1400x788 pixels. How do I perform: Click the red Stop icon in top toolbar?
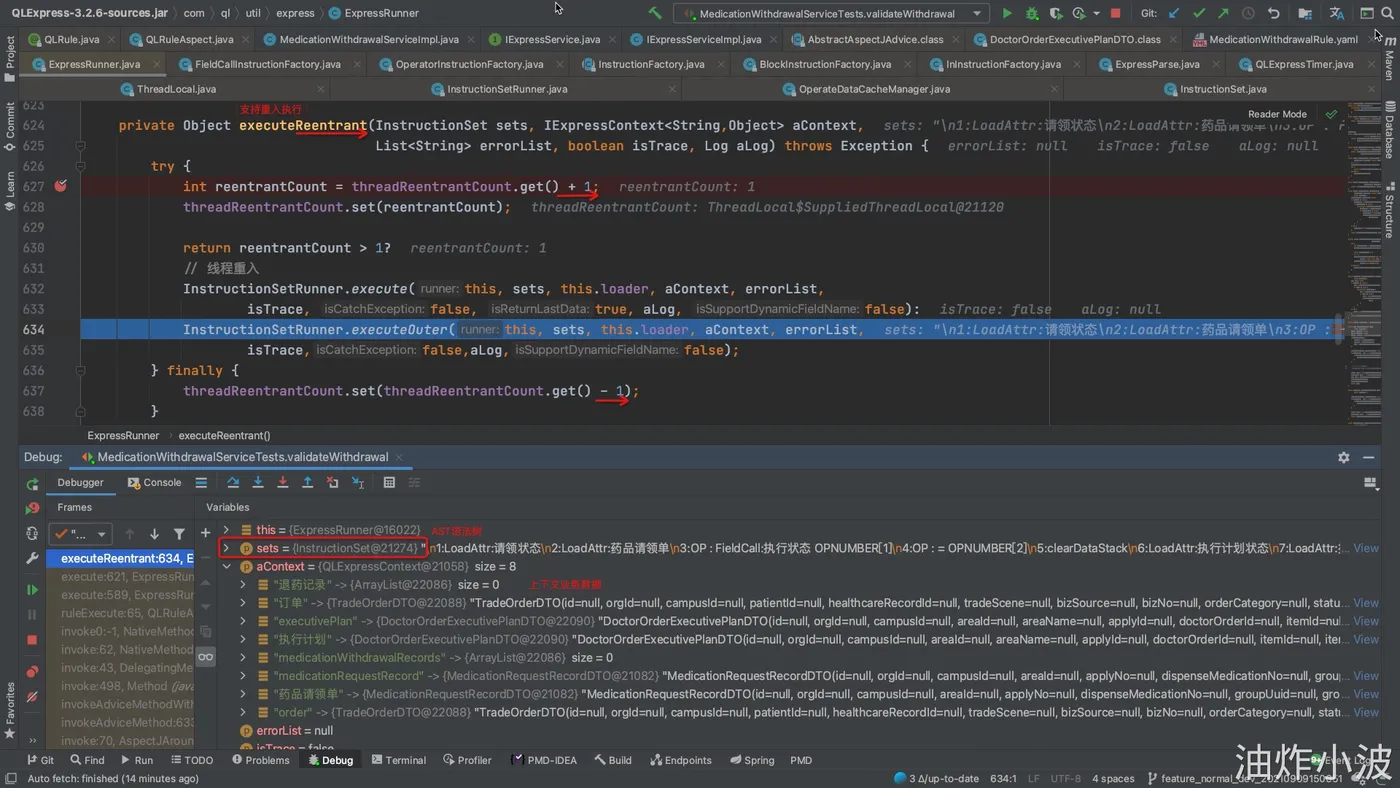[x=1116, y=14]
